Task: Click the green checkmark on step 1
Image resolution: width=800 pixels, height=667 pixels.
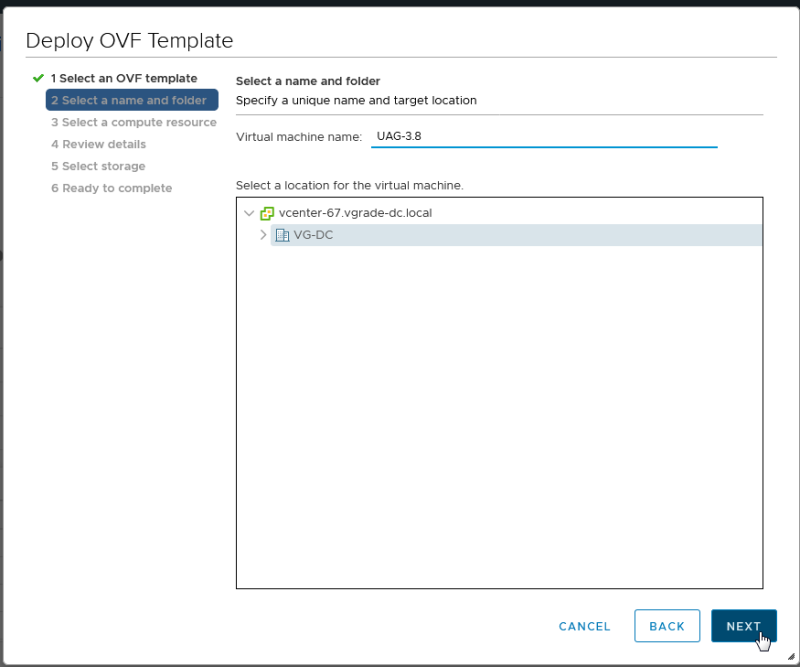Action: (x=38, y=78)
